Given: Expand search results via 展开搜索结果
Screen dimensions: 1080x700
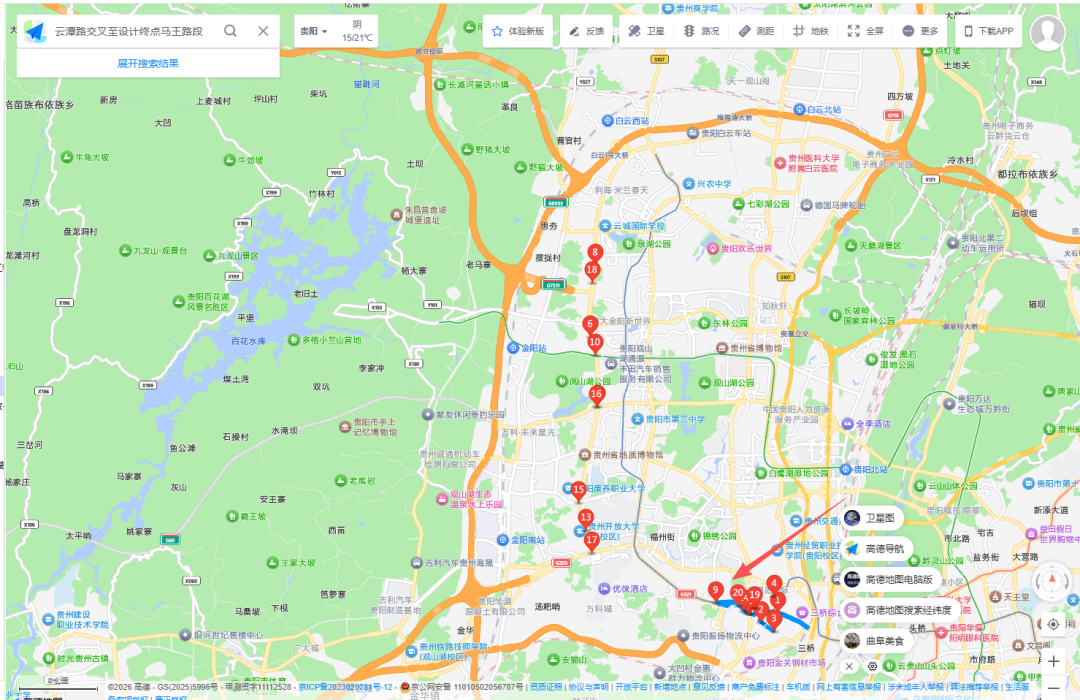Looking at the screenshot, I should (x=148, y=63).
